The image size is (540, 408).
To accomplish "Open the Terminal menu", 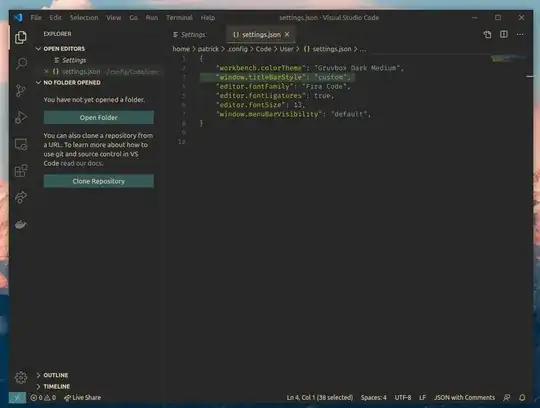I will [179, 18].
